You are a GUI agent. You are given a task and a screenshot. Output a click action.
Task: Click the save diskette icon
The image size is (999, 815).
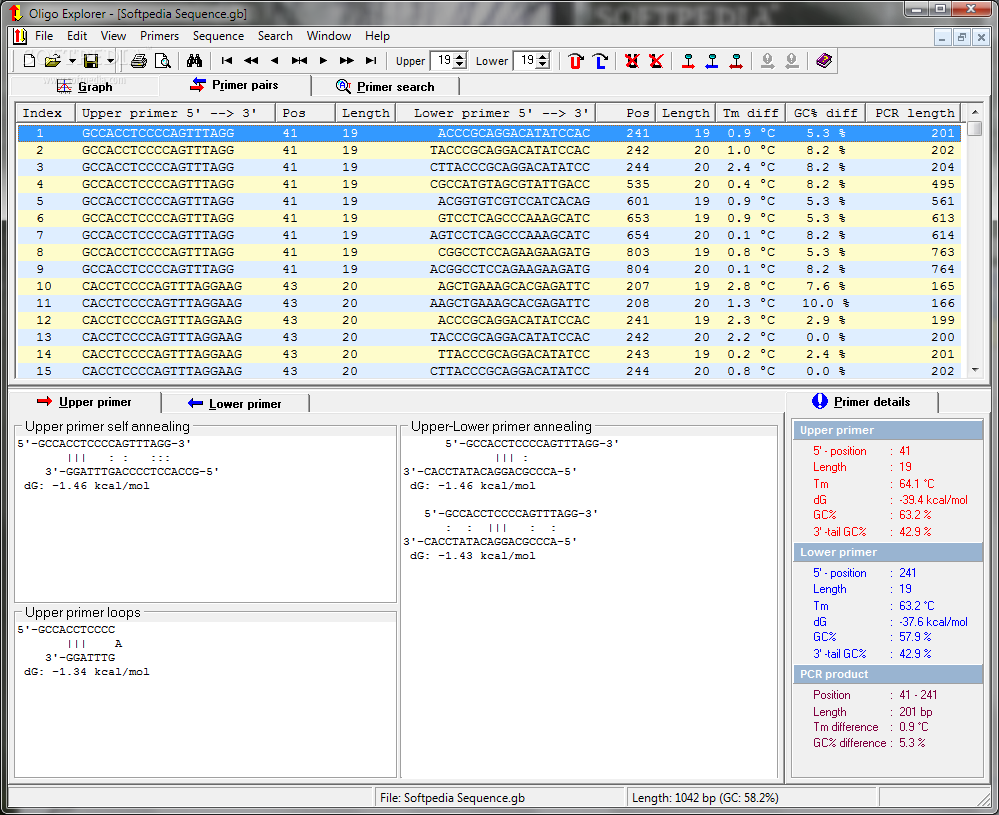(x=91, y=61)
